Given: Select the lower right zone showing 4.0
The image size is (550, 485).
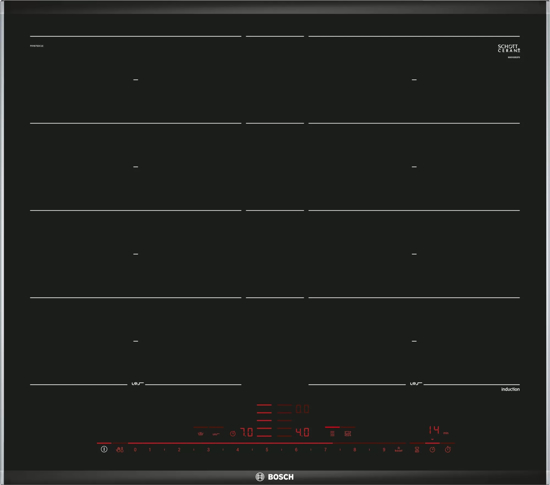Looking at the screenshot, I should tap(302, 432).
